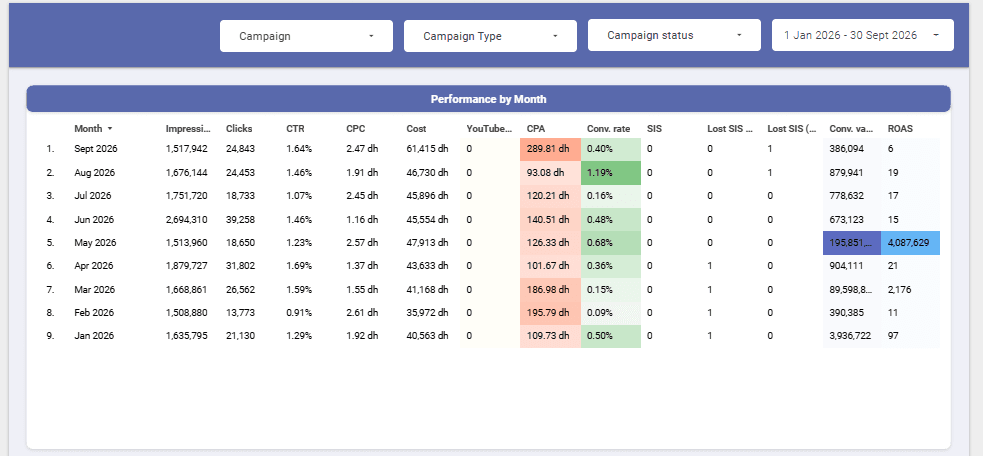Sort table by CPA column header
983x456 pixels.
click(536, 129)
